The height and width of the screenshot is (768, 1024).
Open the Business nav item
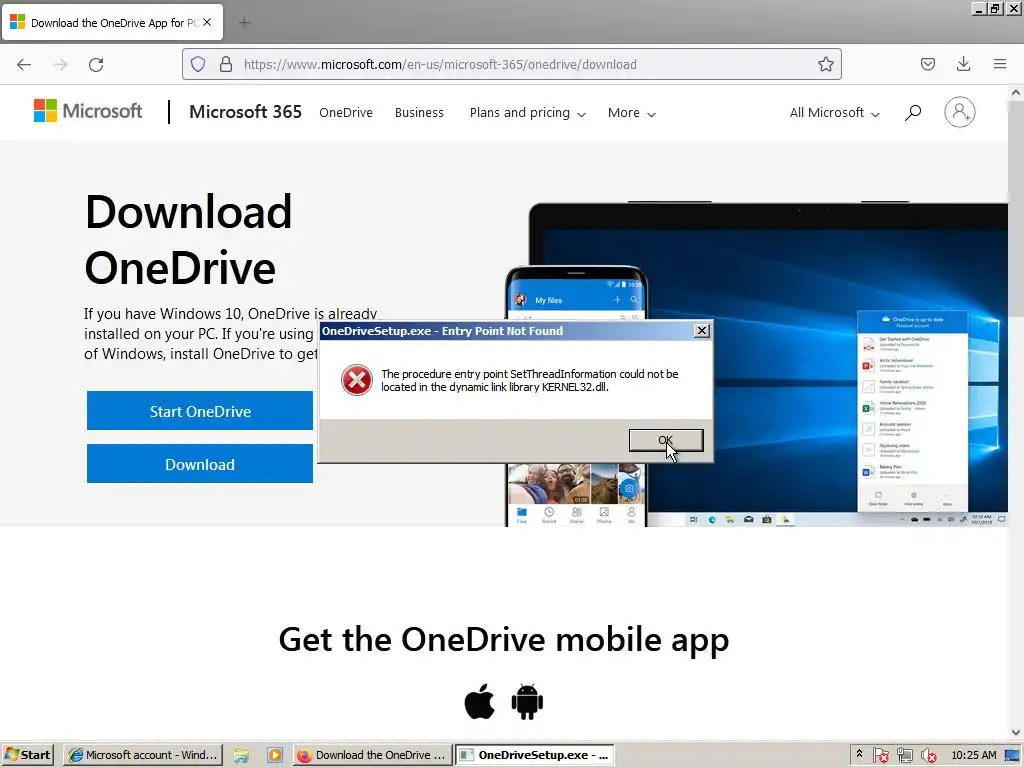tap(419, 113)
